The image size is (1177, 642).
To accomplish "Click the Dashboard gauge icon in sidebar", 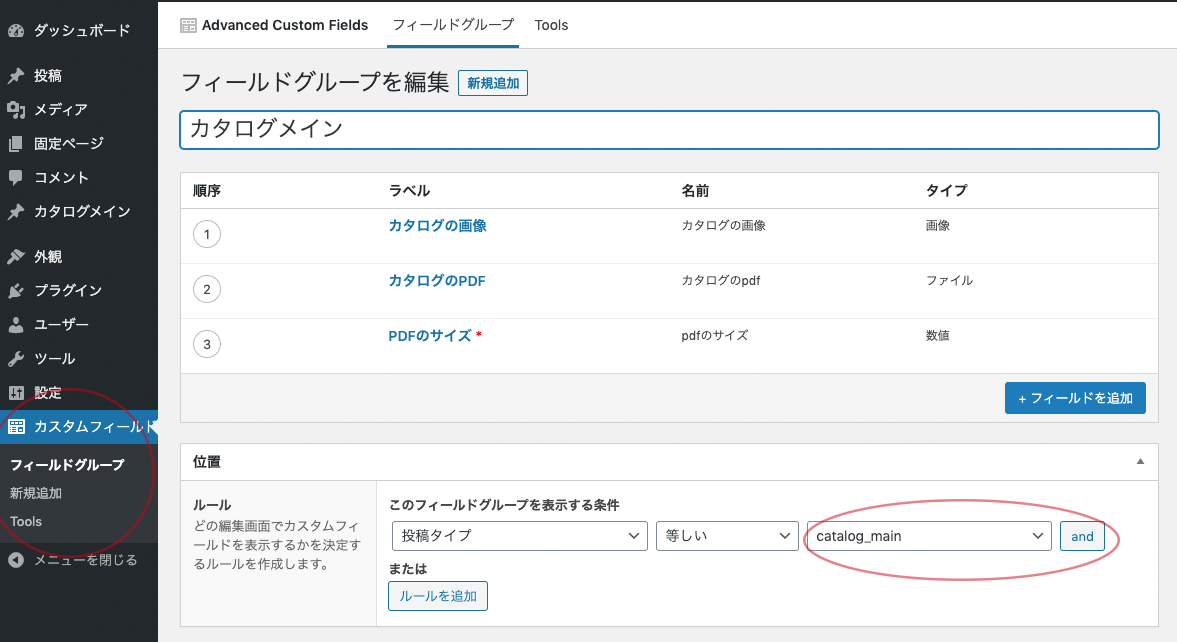I will (16, 31).
